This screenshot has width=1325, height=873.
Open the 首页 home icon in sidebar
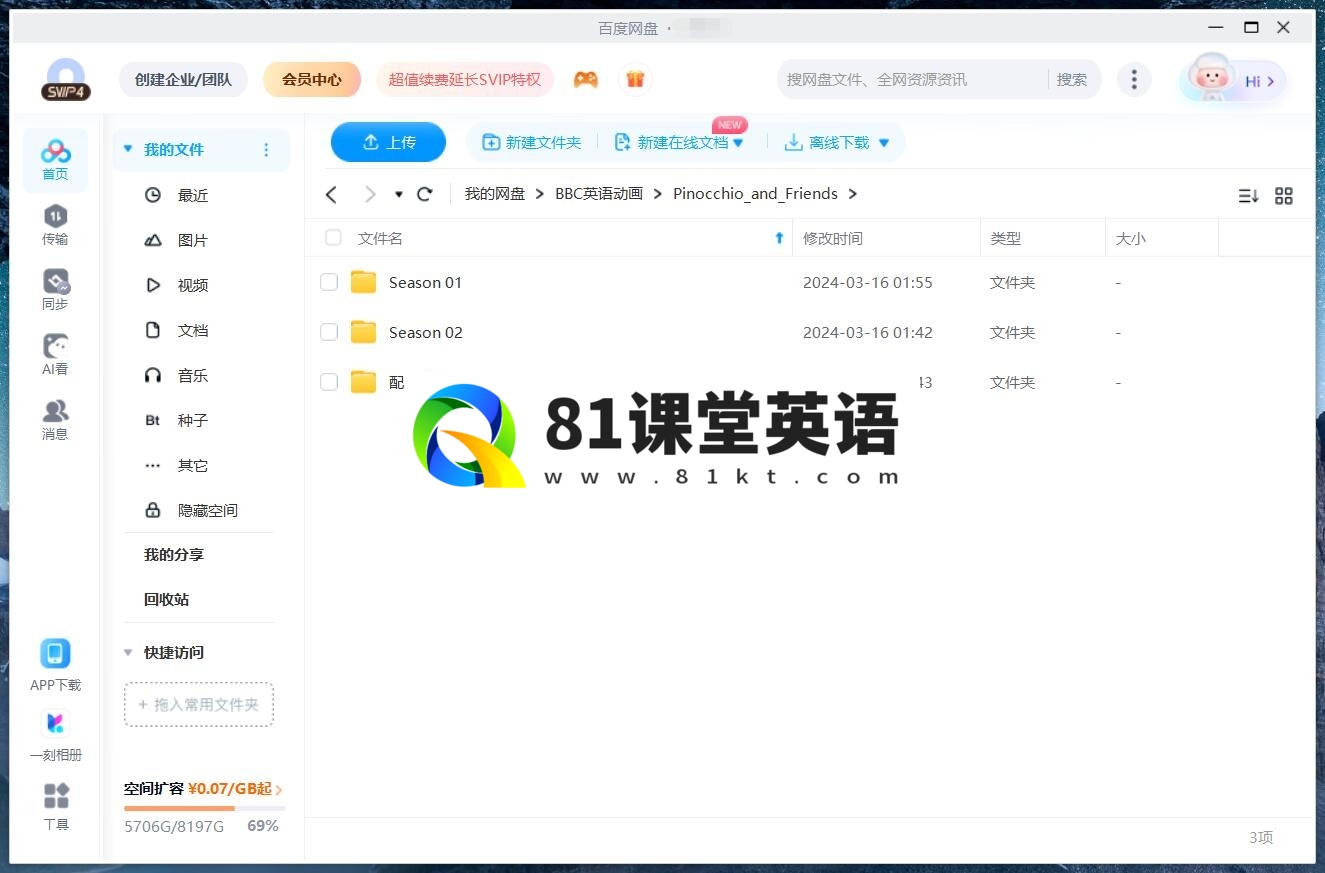(x=55, y=160)
